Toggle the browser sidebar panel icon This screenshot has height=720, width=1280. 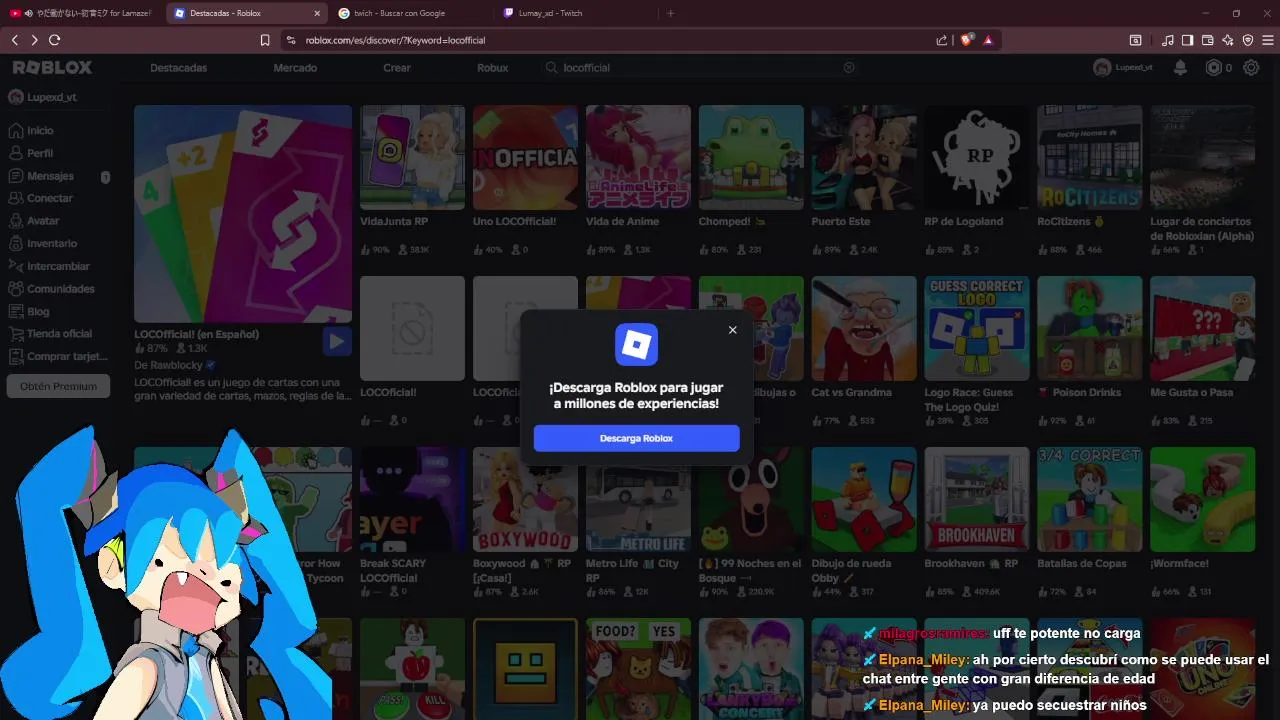point(1187,40)
